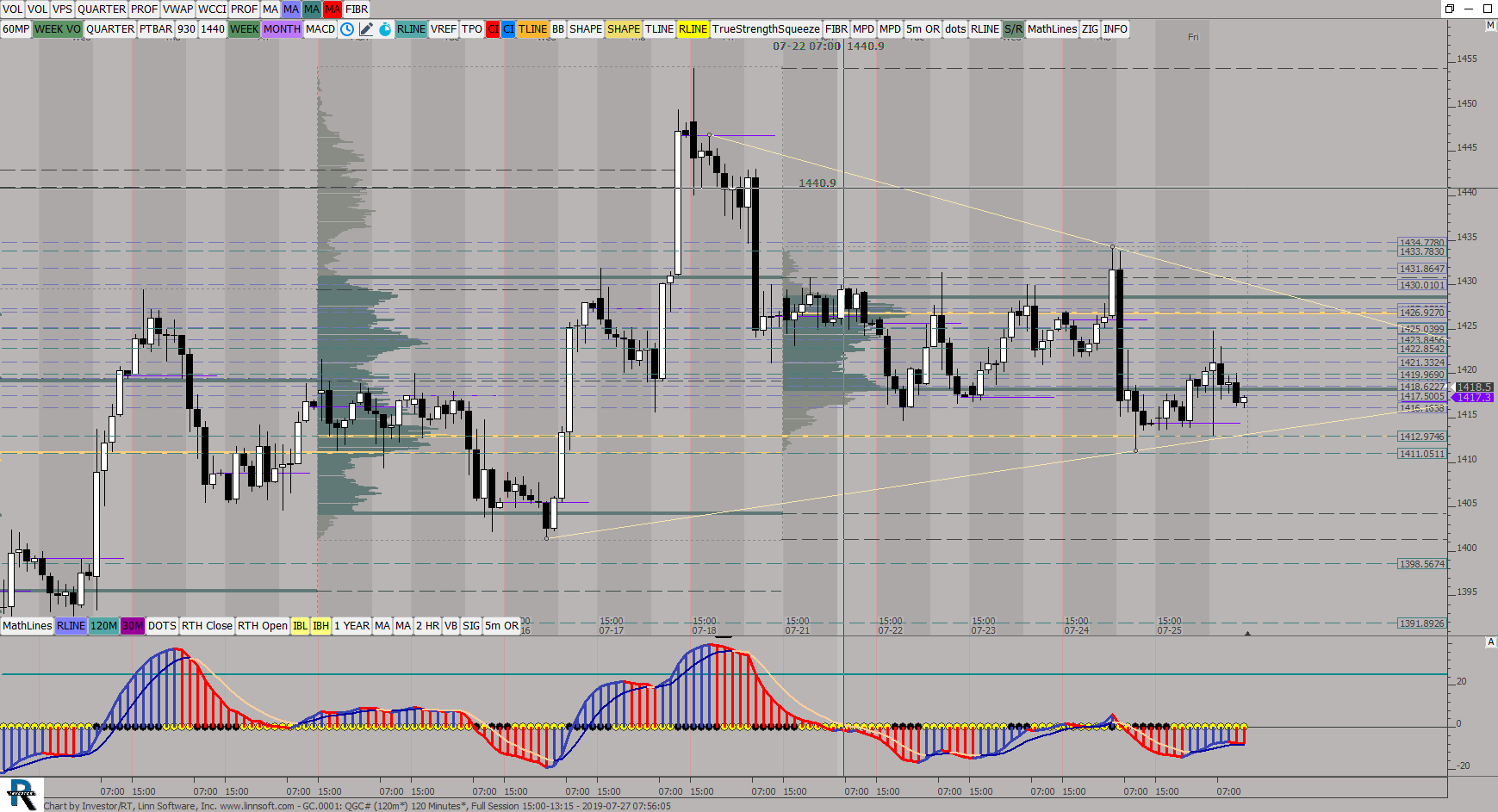Toggle the red CI button
Viewport: 1498px width, 812px height.
493,29
